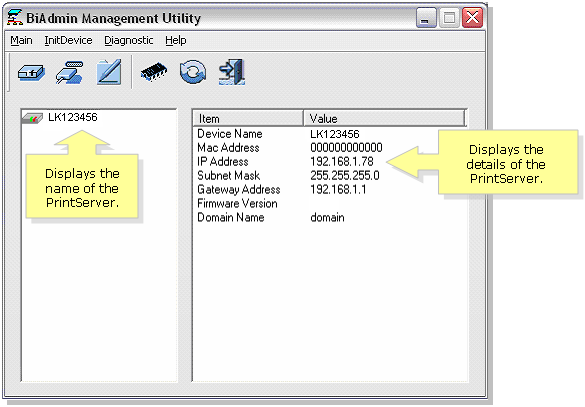Click the printer port status toolbar icon

pyautogui.click(x=70, y=72)
